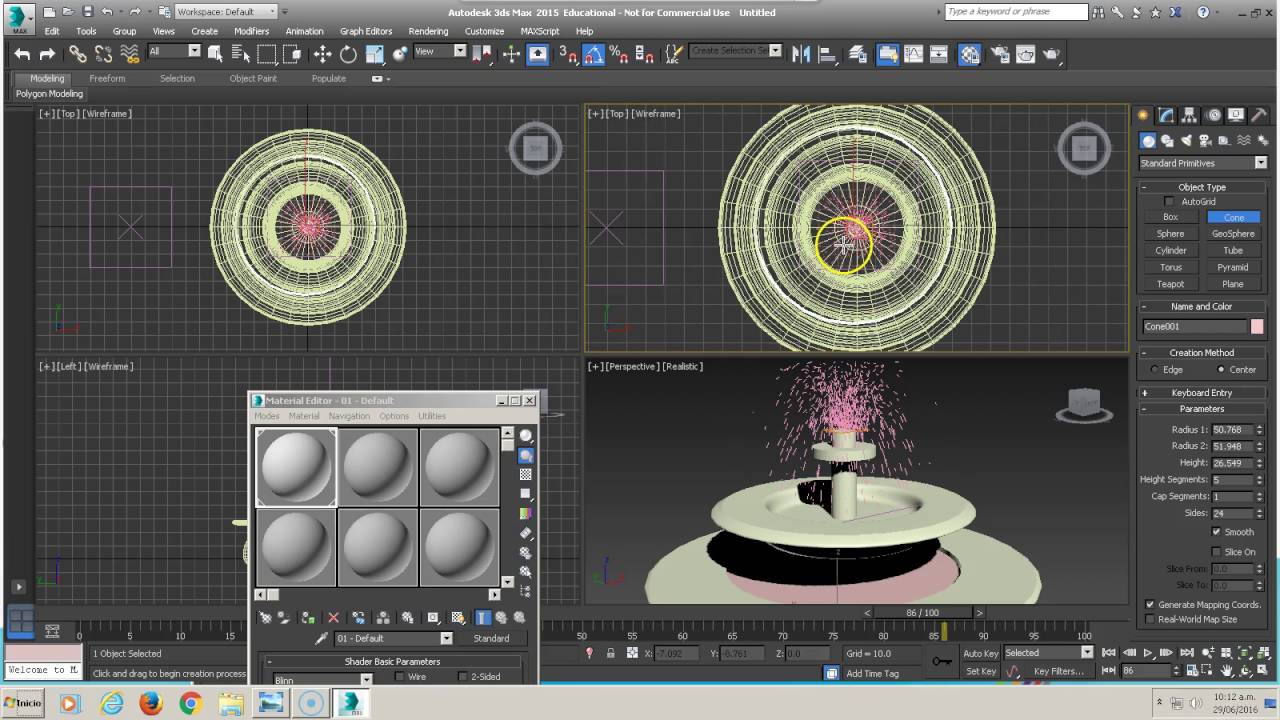Click the Teapot object type button
The width and height of the screenshot is (1280, 720).
tap(1171, 284)
